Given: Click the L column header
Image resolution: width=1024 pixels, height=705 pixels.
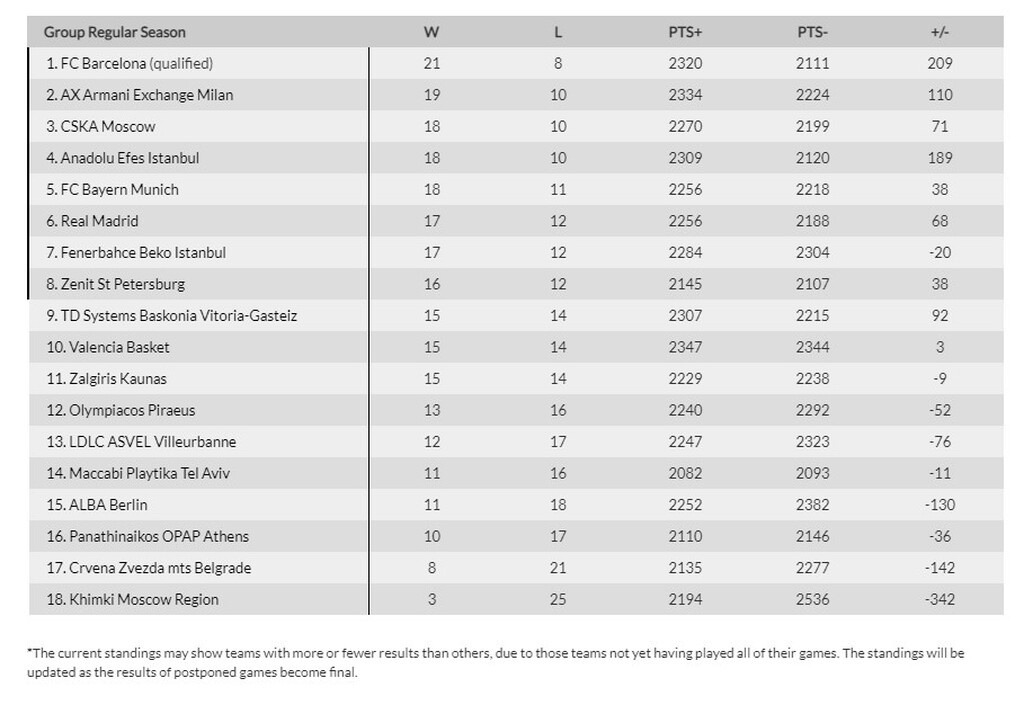Looking at the screenshot, I should click(x=558, y=32).
